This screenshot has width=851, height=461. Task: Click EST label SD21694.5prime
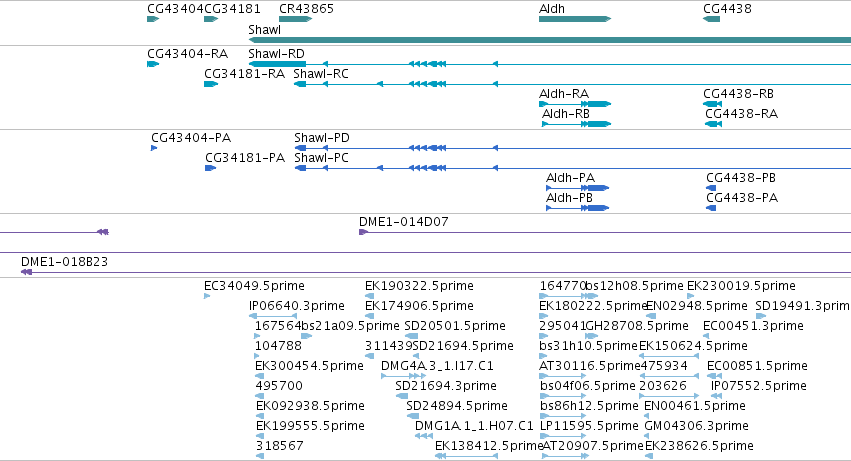463,346
